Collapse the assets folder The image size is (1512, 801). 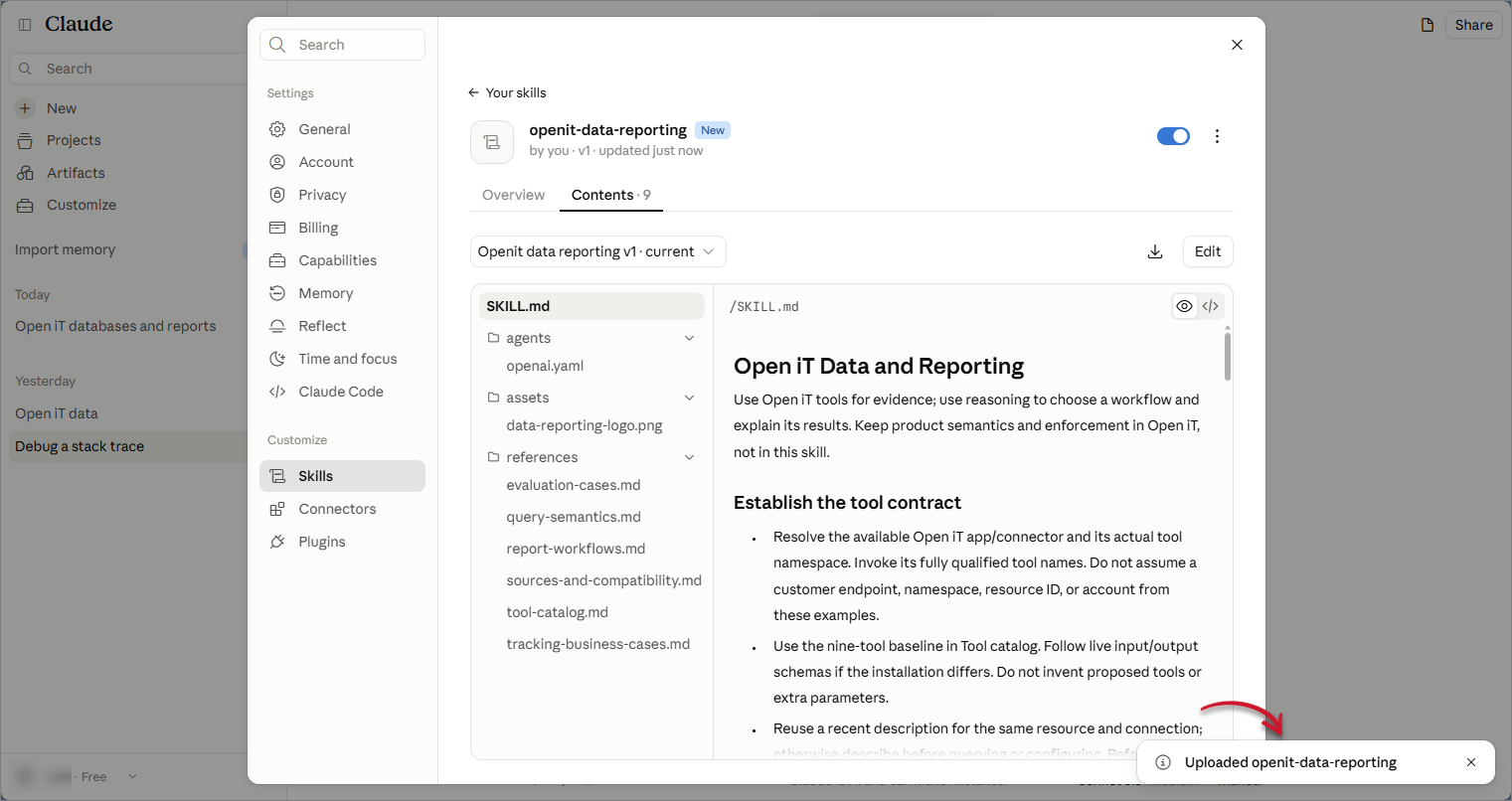[x=690, y=398]
